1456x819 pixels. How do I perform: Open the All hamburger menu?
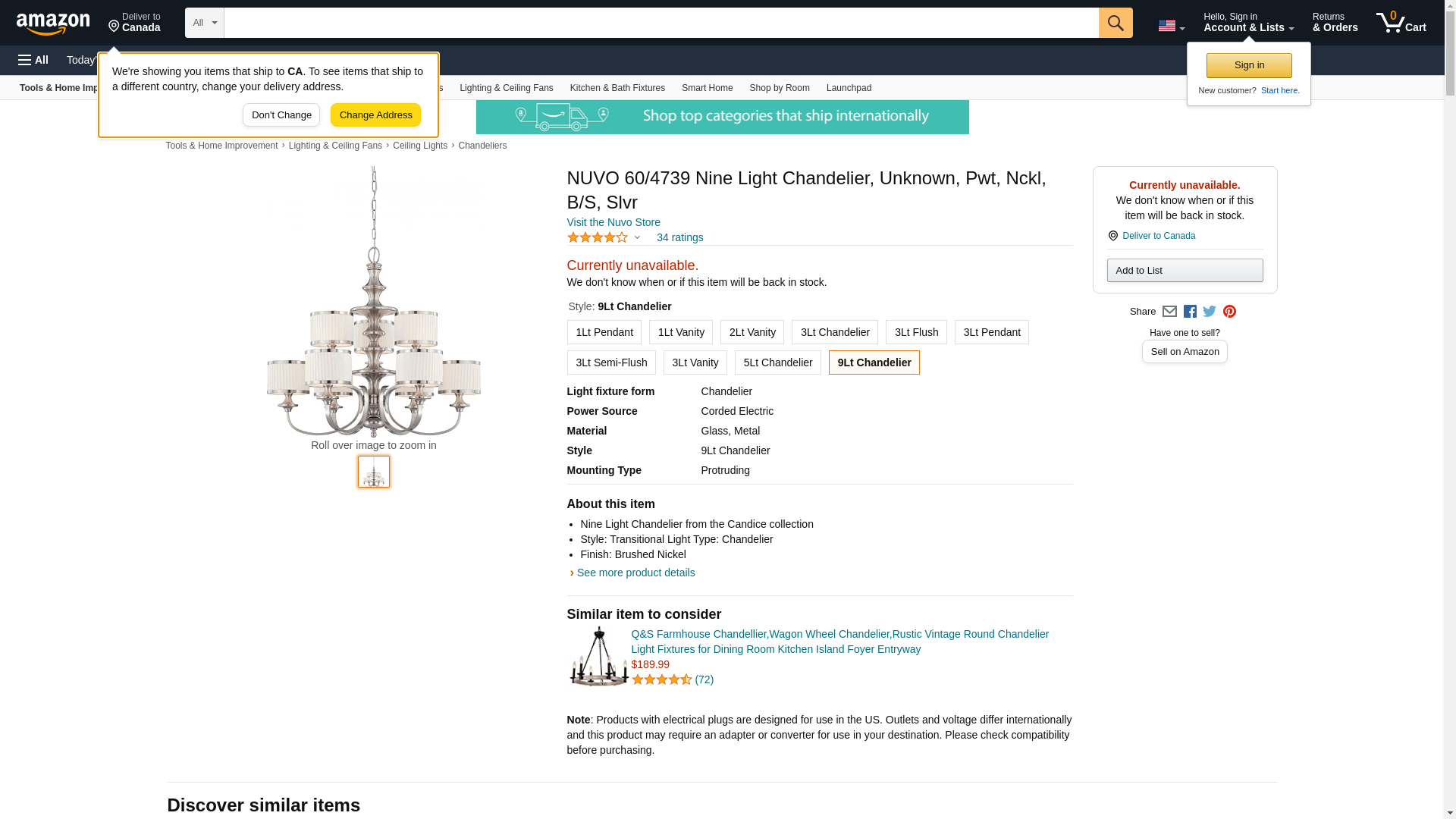point(33,60)
